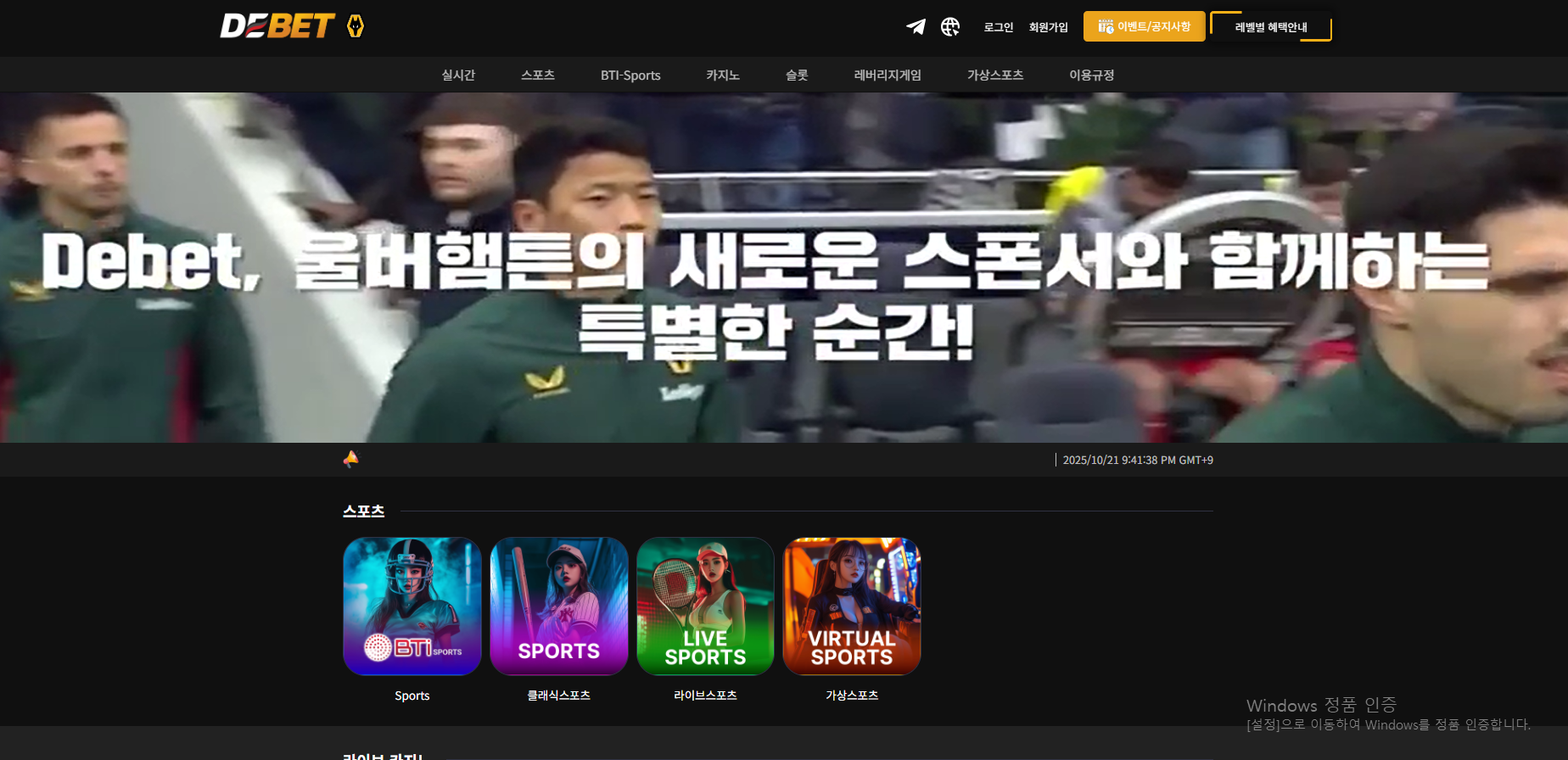The height and width of the screenshot is (760, 1568).
Task: Open the VIRTUAL SPORTS tile
Action: tap(852, 606)
